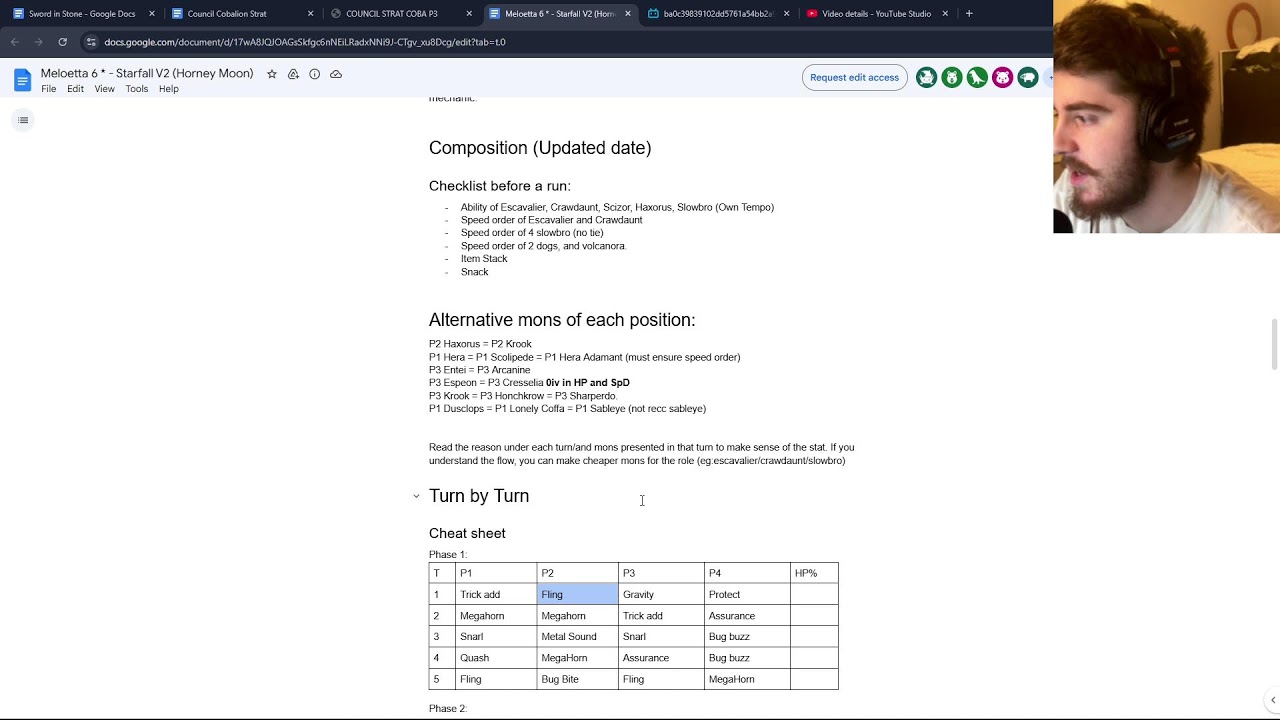Click the P2 Haxorus = P2 Krook line
Viewport: 1280px width, 720px height.
click(480, 344)
